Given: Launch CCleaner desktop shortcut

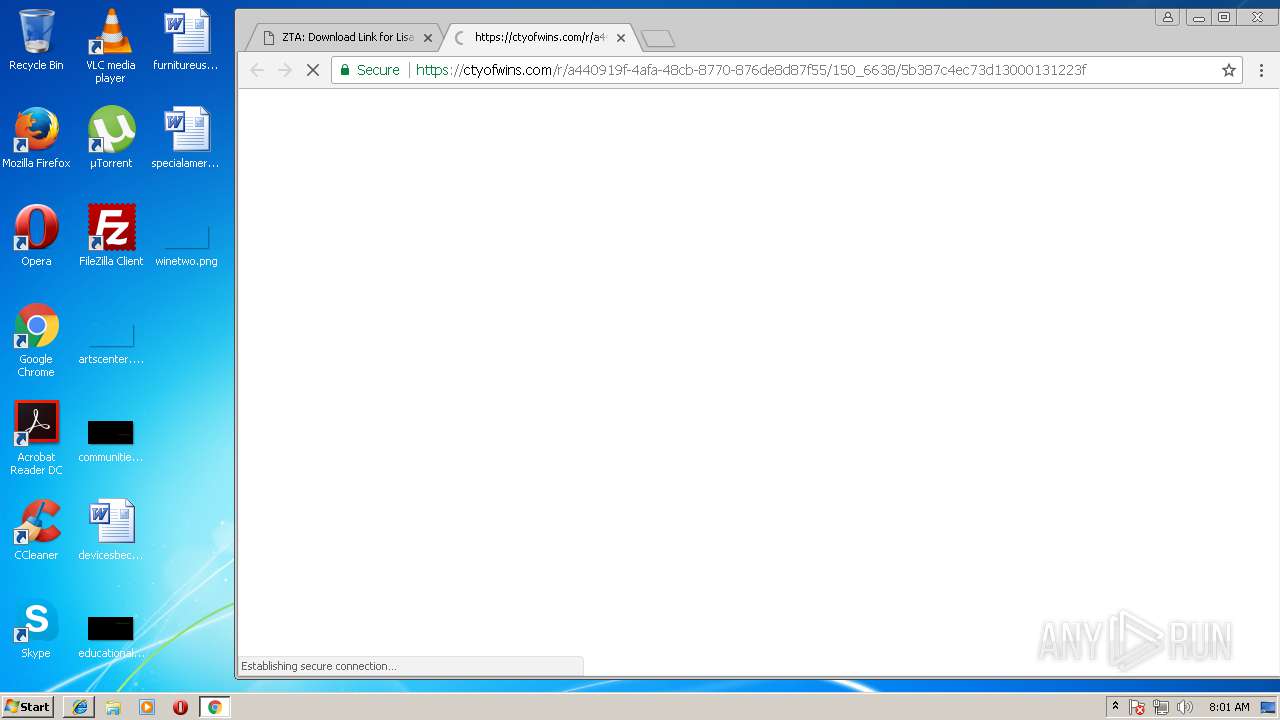Looking at the screenshot, I should coord(36,530).
